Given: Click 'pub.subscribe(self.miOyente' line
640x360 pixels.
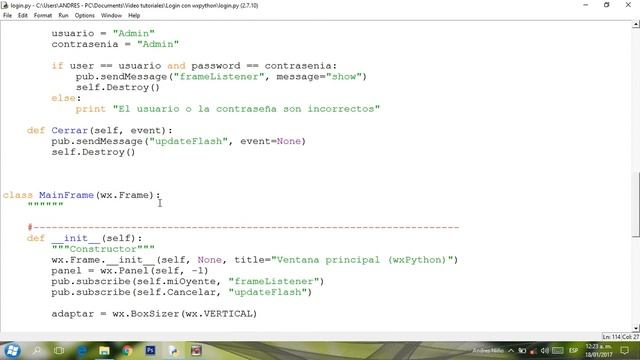Looking at the screenshot, I should tap(188, 282).
